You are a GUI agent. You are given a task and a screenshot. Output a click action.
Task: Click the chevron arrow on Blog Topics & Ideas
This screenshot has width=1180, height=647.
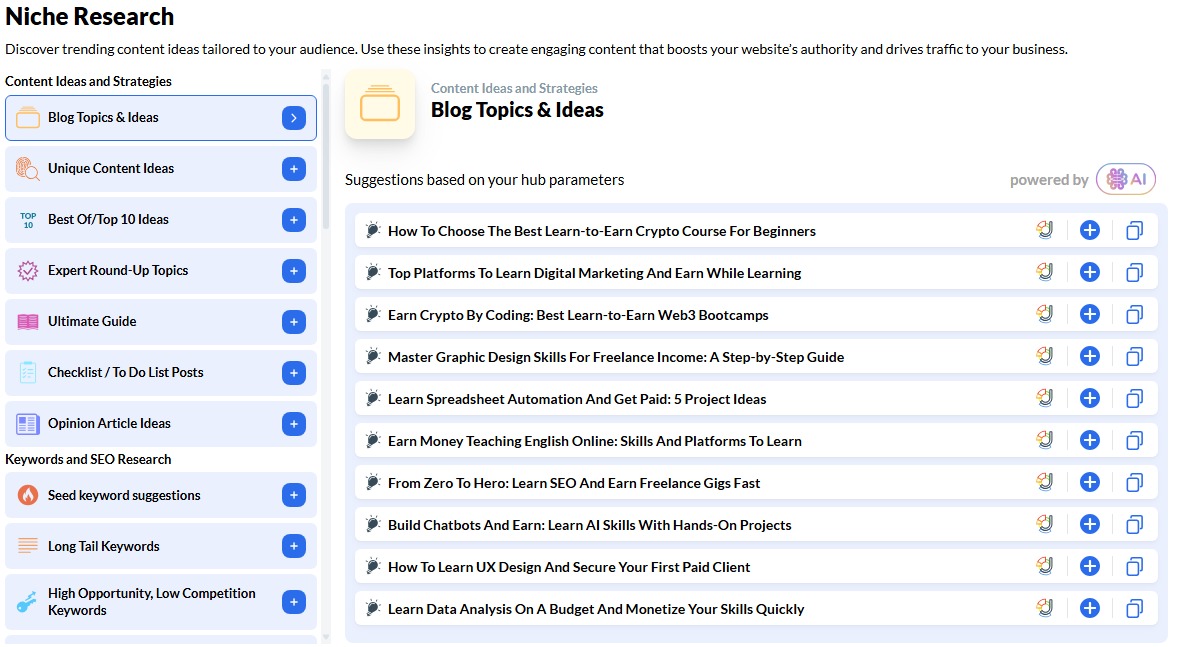pos(293,118)
